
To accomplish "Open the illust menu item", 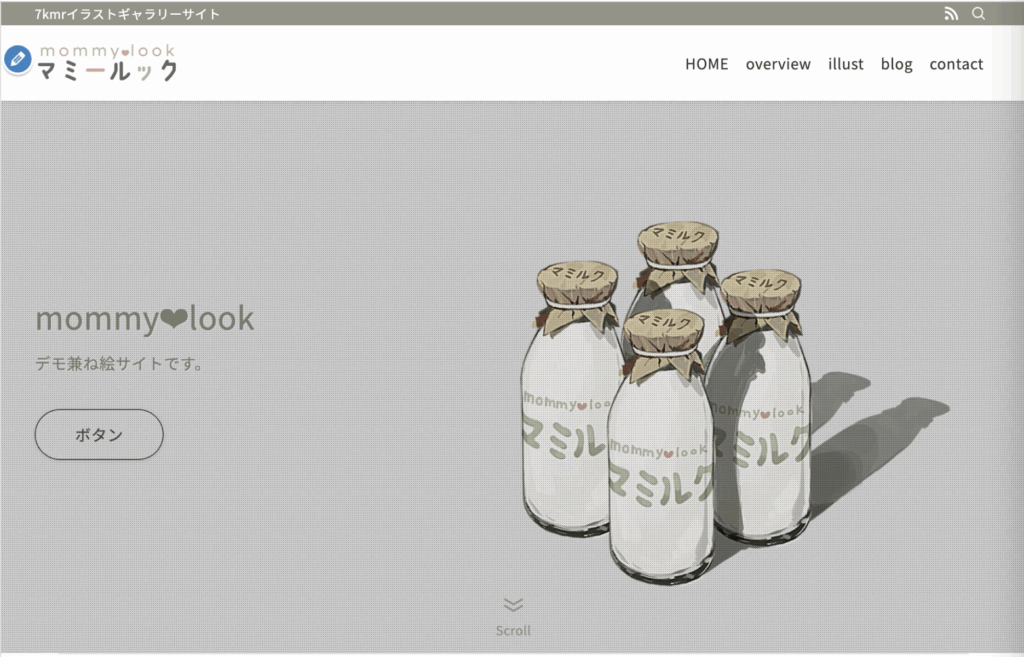I will tap(846, 64).
